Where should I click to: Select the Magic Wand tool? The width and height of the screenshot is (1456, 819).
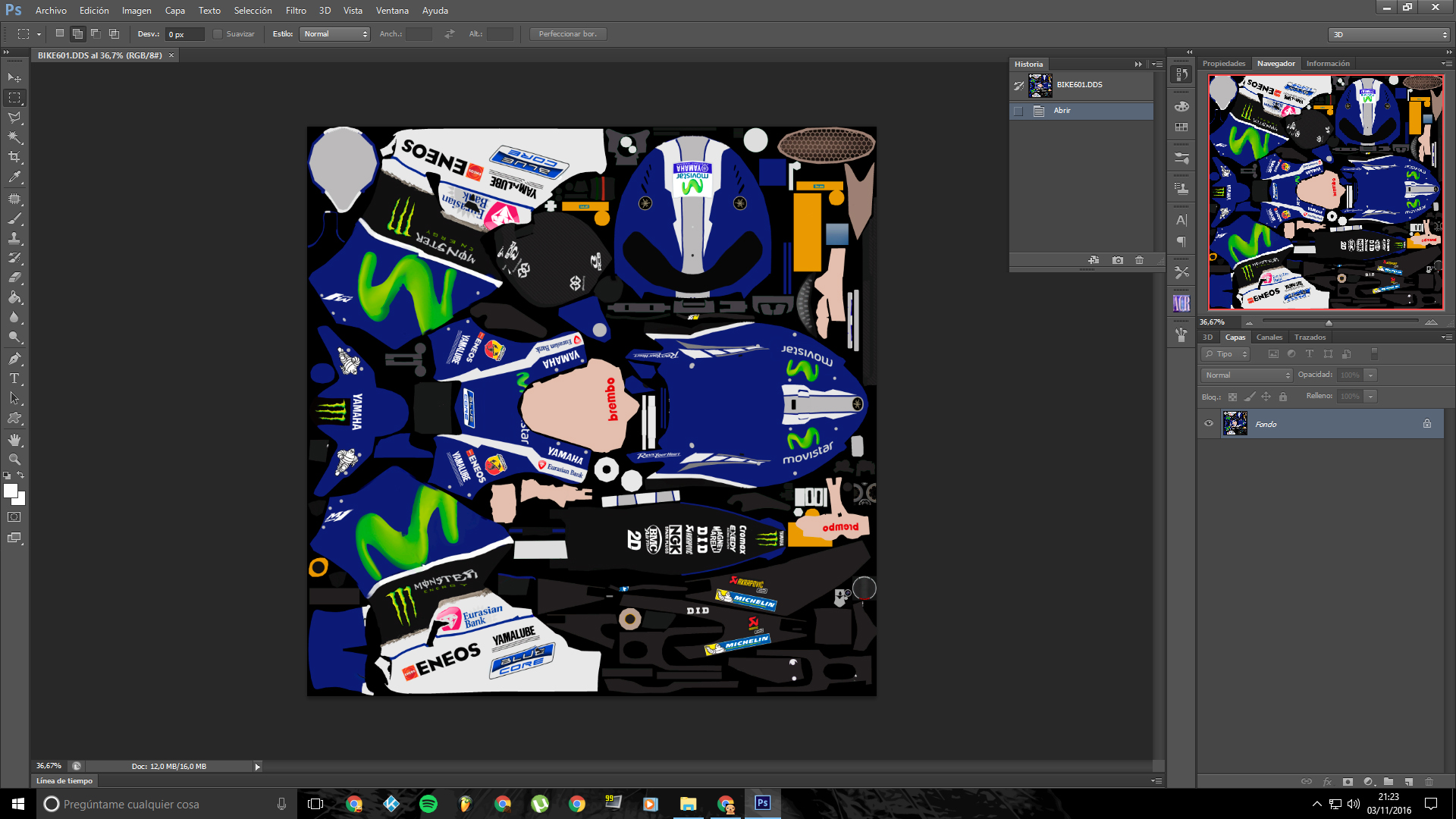(14, 137)
